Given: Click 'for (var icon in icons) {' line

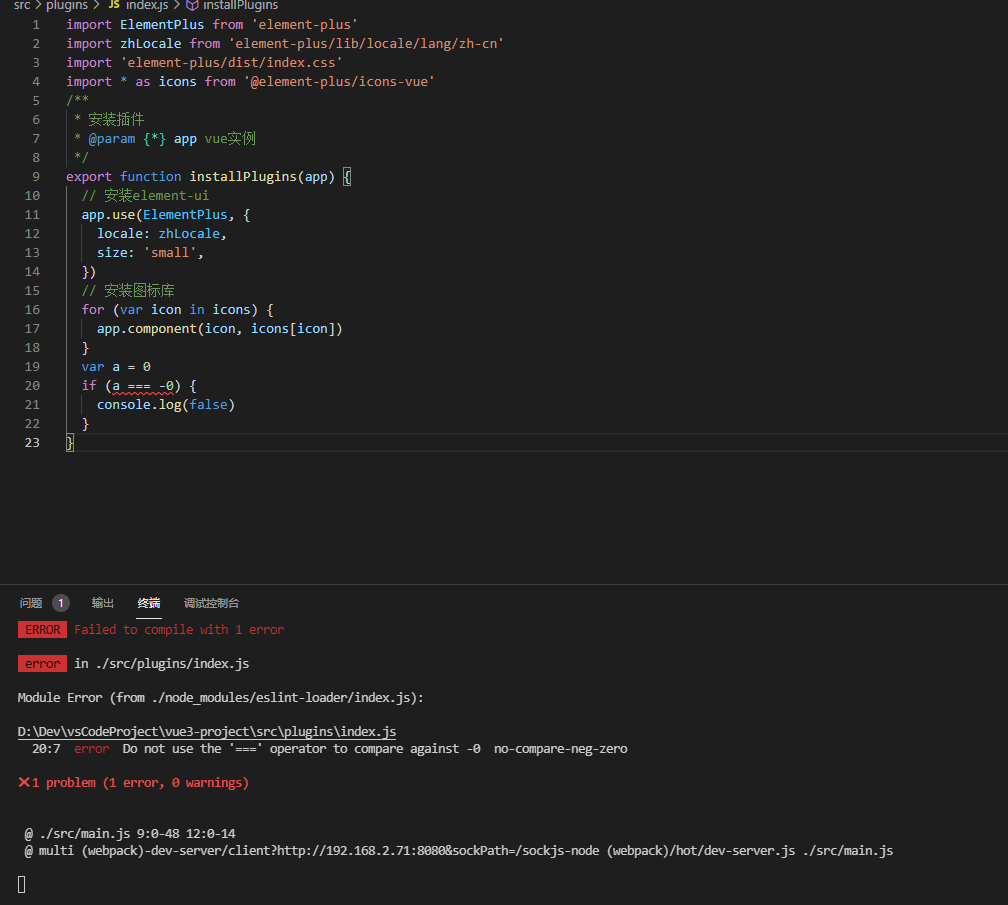Looking at the screenshot, I should tap(177, 310).
